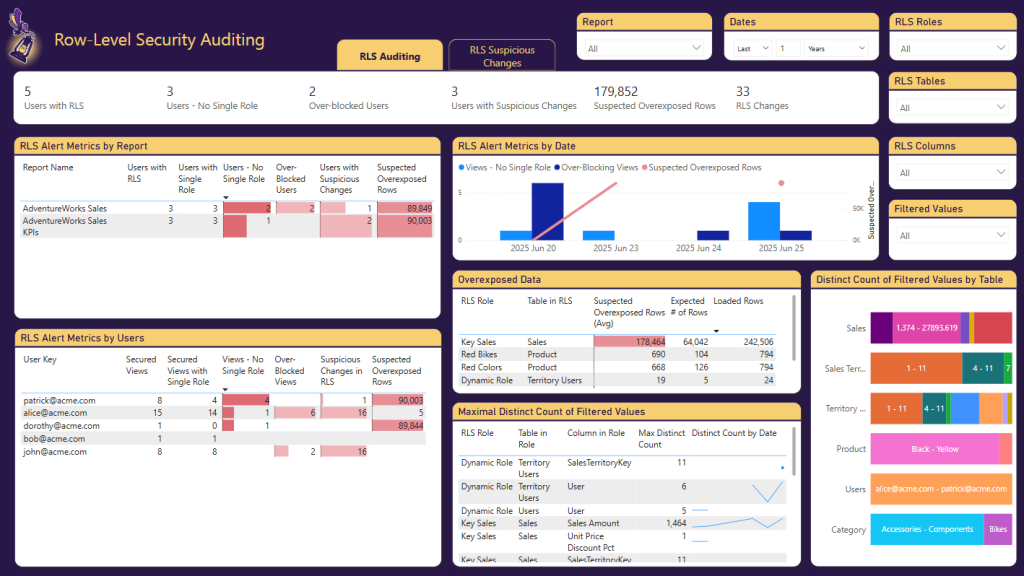
Task: Switch to RLS Suspicious Changes tab
Action: tap(502, 56)
